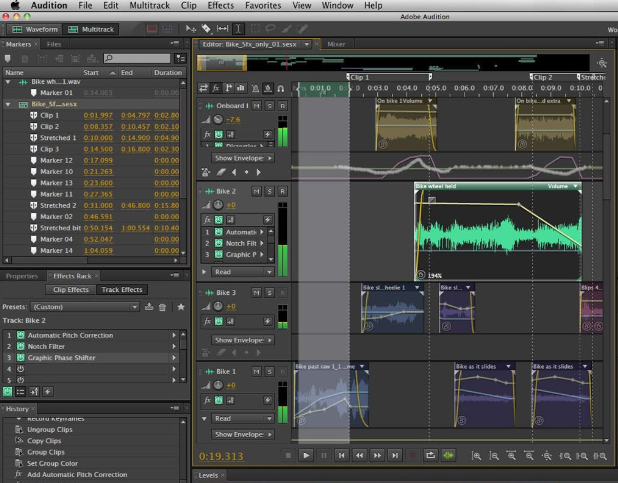Viewport: 618px width, 483px height.
Task: Toggle skip selection button in transport
Action: (448, 455)
